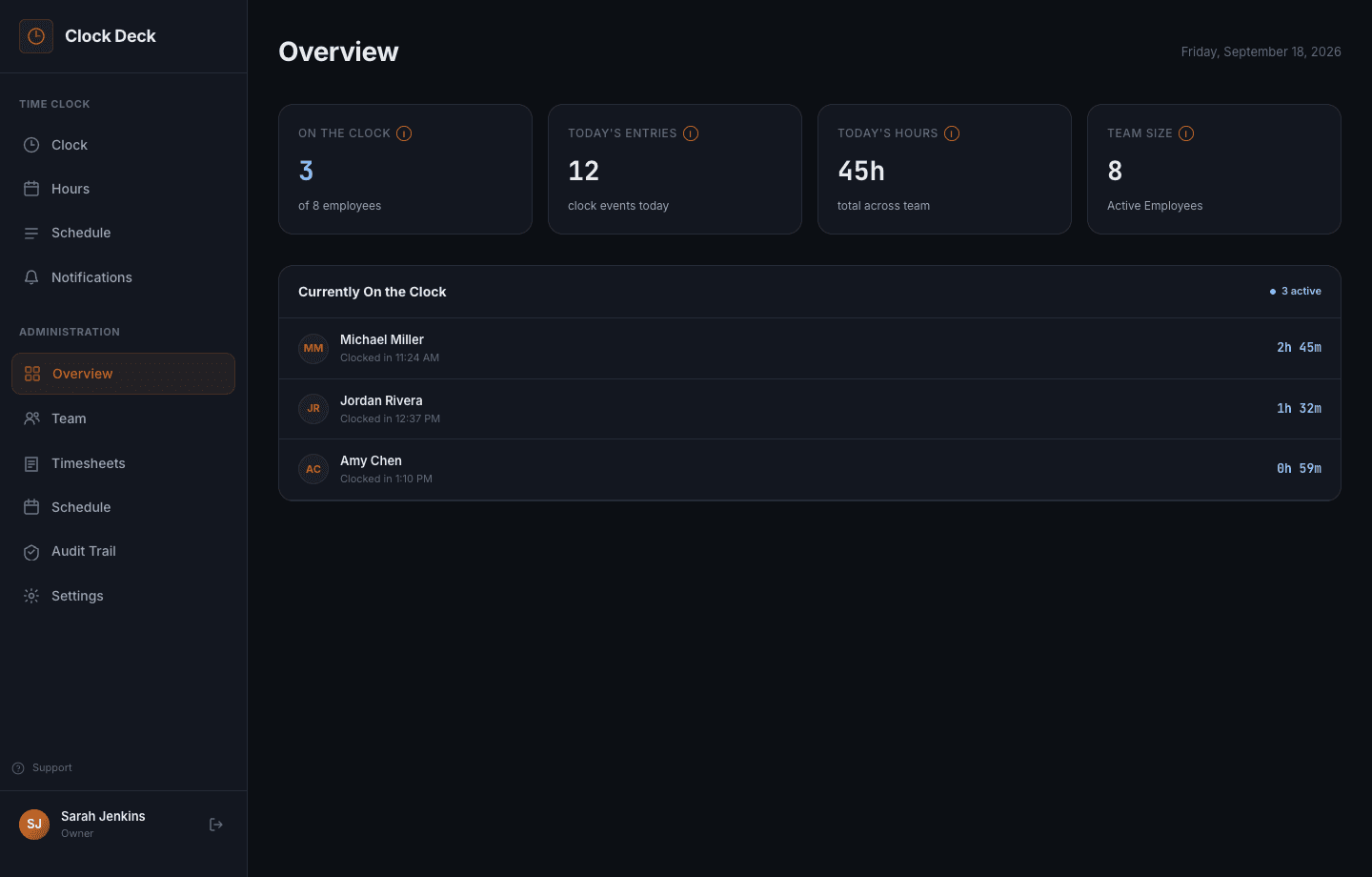Open the Team page
This screenshot has width=1372, height=877.
tap(123, 418)
